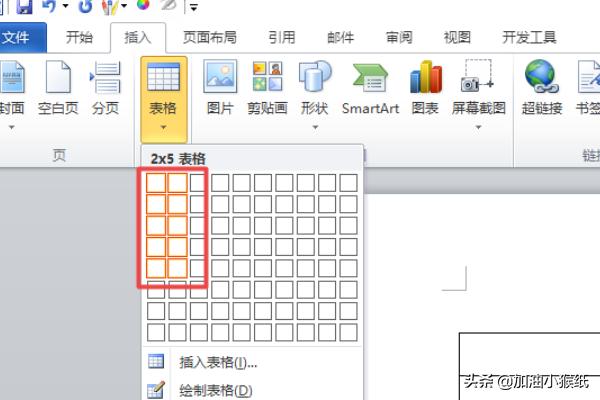Screen dimensions: 600x400
Task: Choose Insert Table (插入表格) menu entry
Action: (x=216, y=363)
